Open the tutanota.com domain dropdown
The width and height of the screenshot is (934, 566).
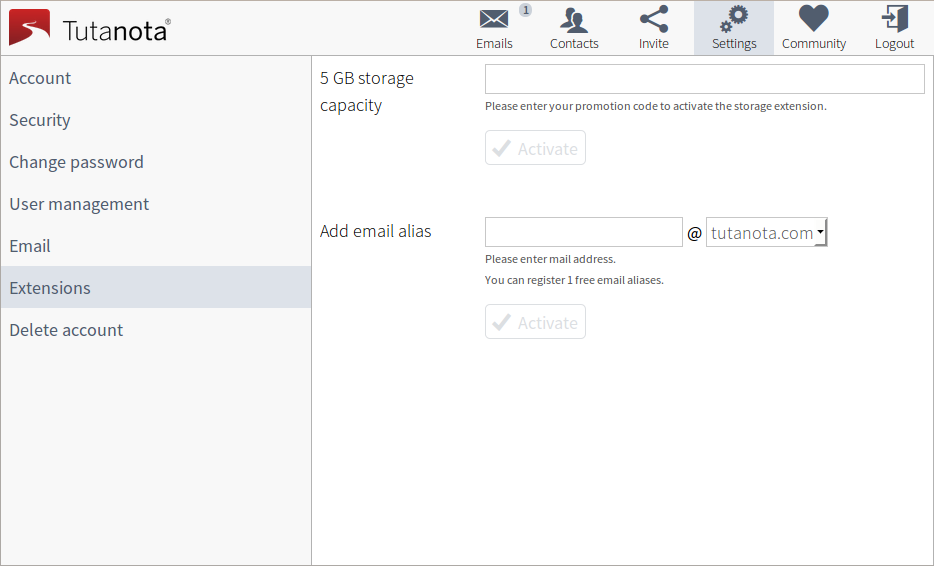[x=767, y=232]
